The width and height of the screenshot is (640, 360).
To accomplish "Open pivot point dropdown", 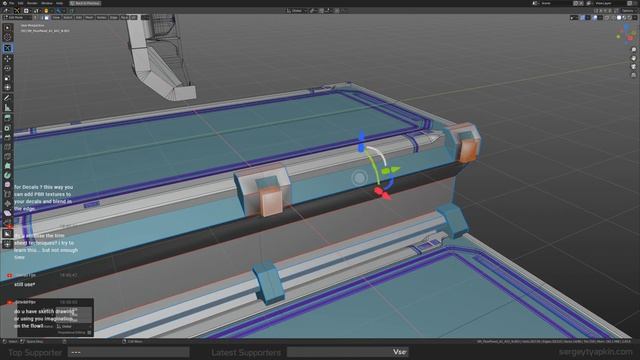I will (312, 11).
